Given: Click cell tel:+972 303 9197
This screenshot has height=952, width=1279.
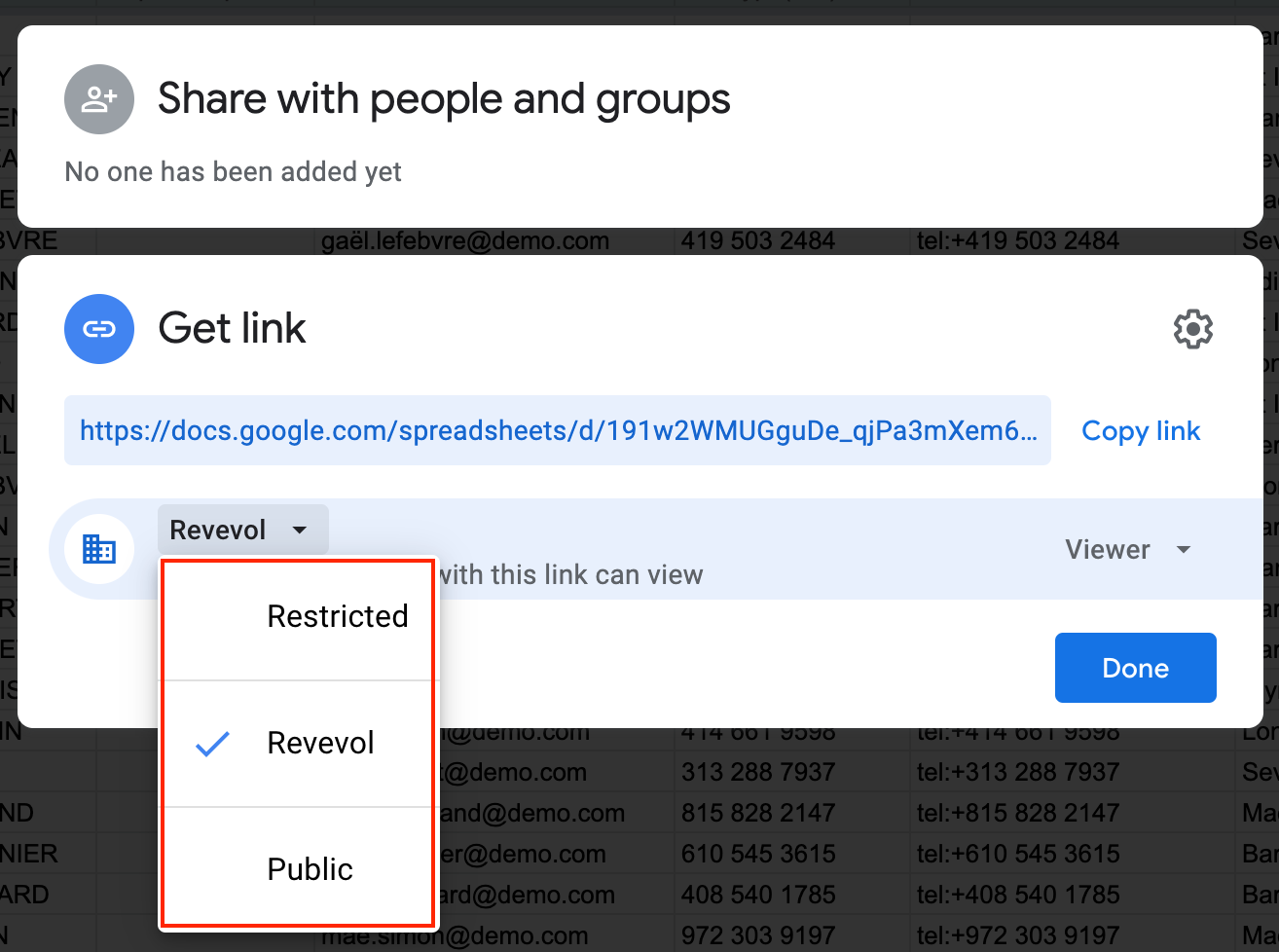Looking at the screenshot, I should coord(1018,936).
